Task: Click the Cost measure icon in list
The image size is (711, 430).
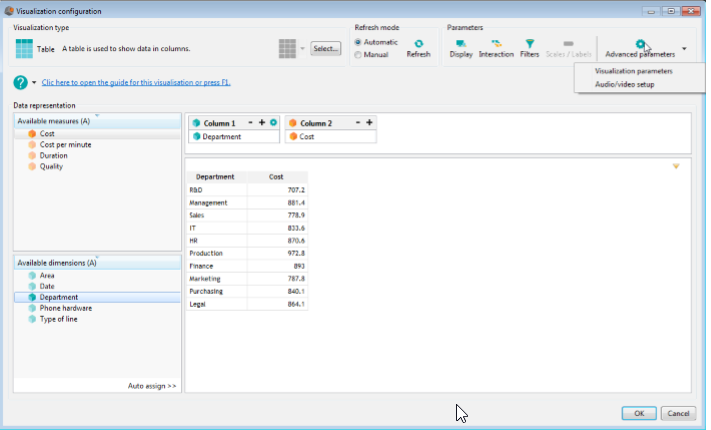Action: 32,133
